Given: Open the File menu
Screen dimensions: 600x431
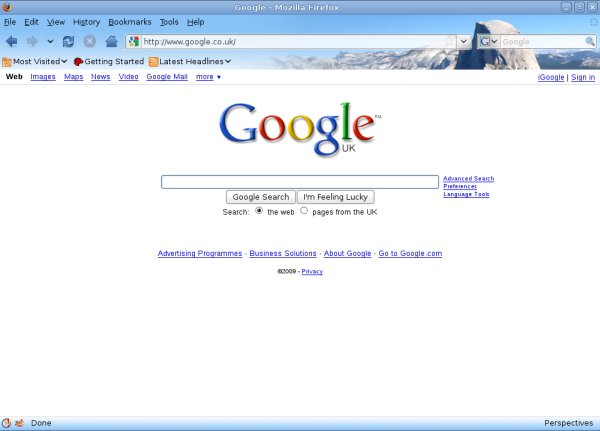Looking at the screenshot, I should (10, 22).
